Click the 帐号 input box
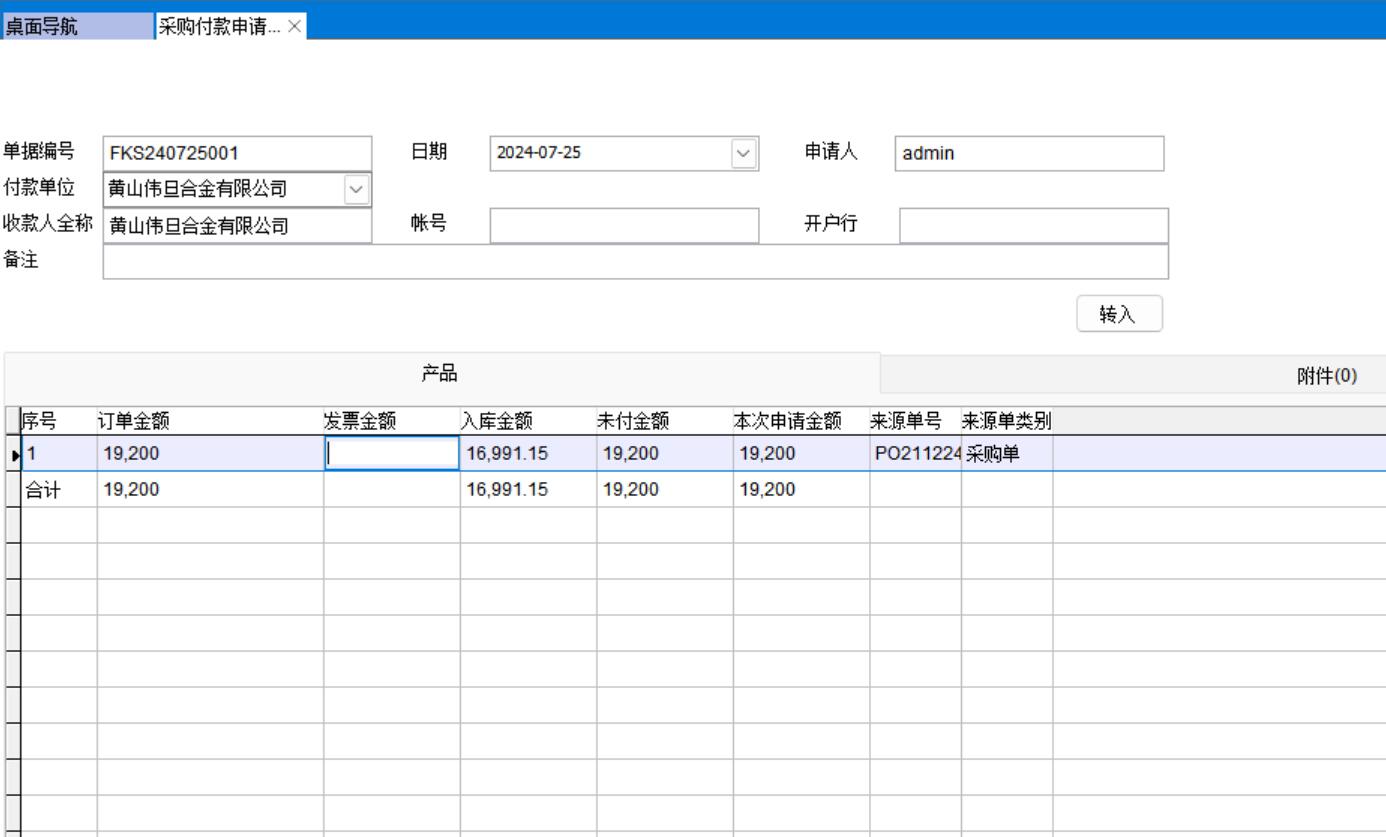The height and width of the screenshot is (837, 1386). coord(624,226)
